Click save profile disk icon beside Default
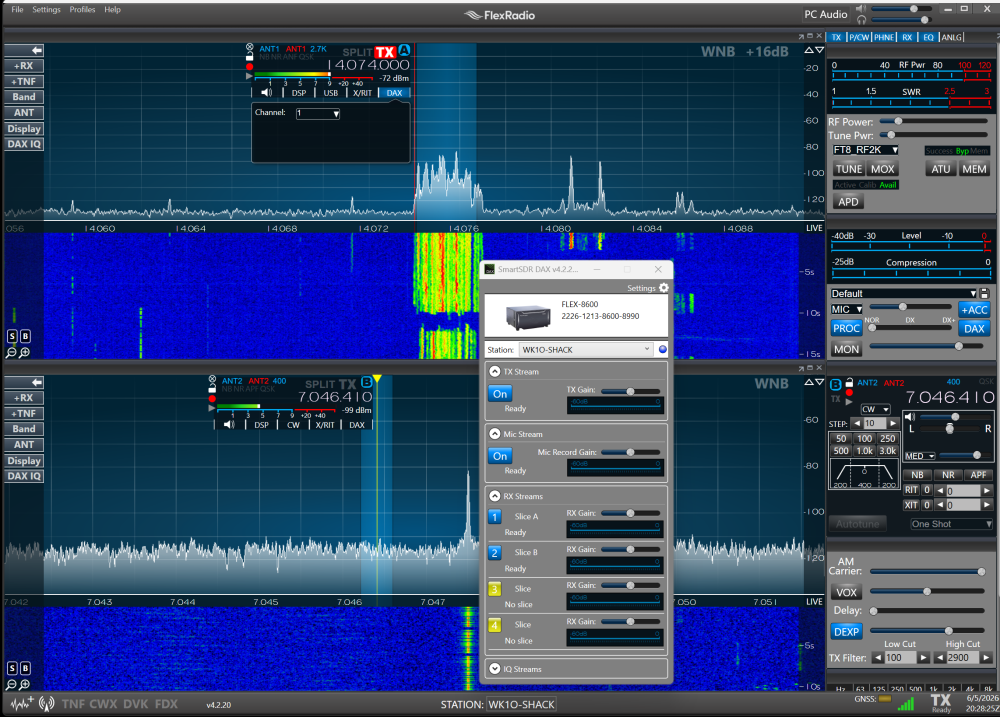Screen dimensions: 1000x717 pos(985,293)
